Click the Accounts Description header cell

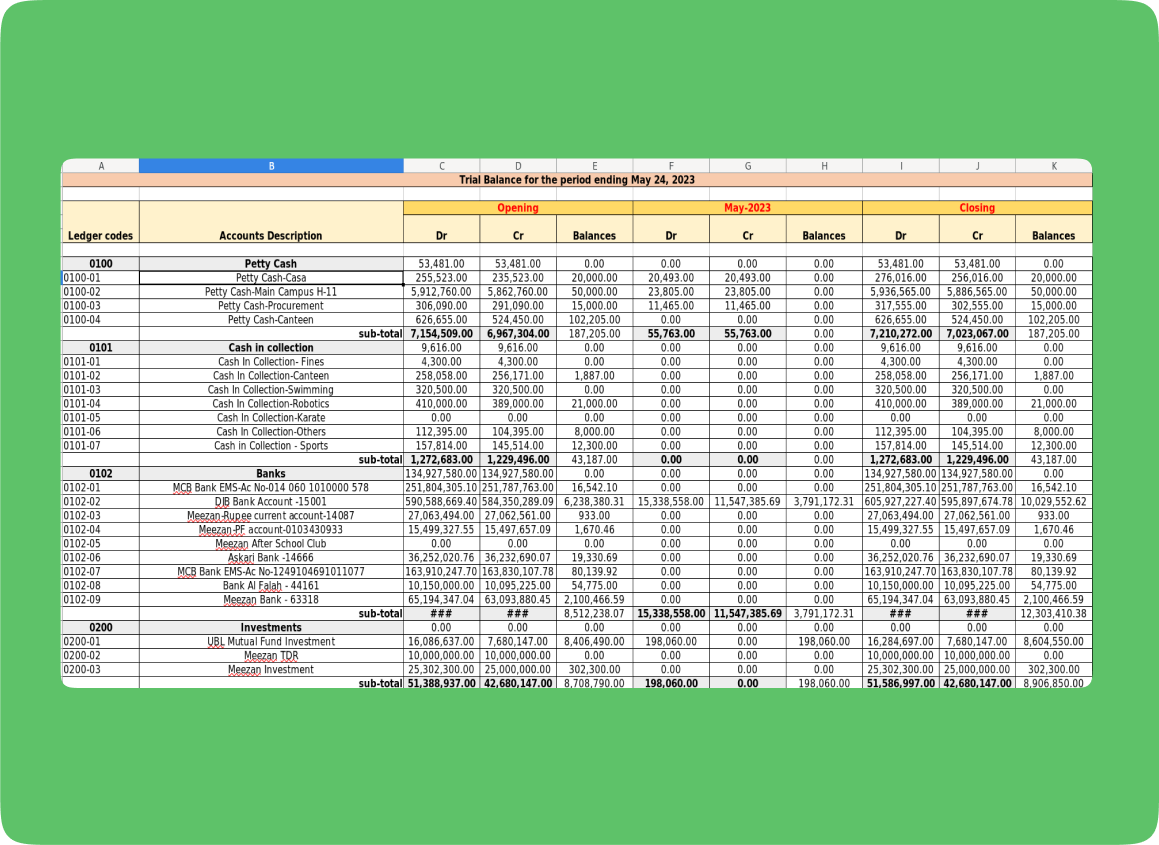[x=271, y=236]
